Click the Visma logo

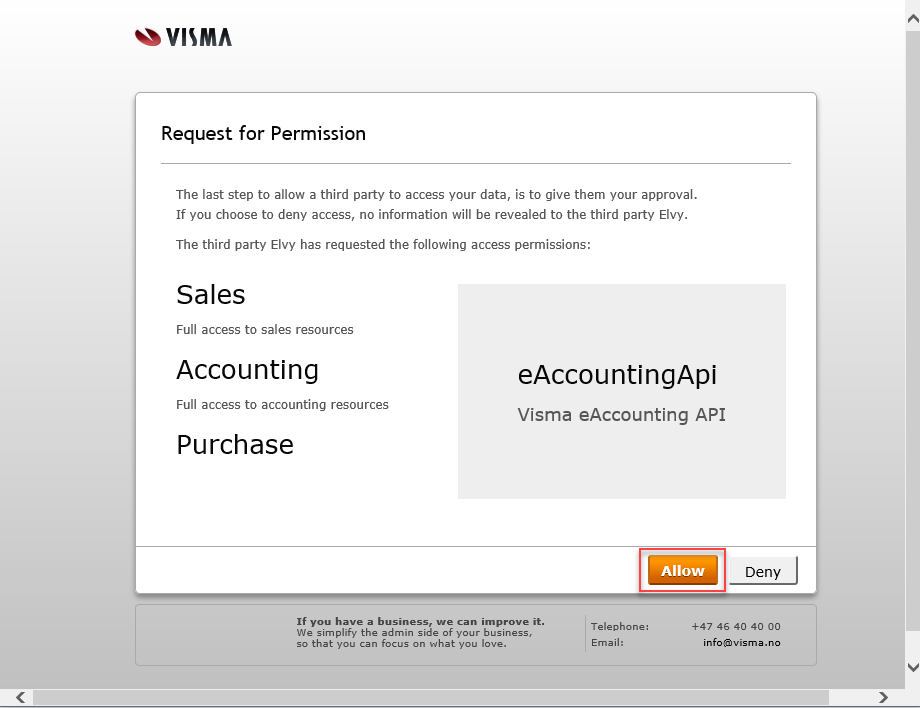click(x=183, y=37)
